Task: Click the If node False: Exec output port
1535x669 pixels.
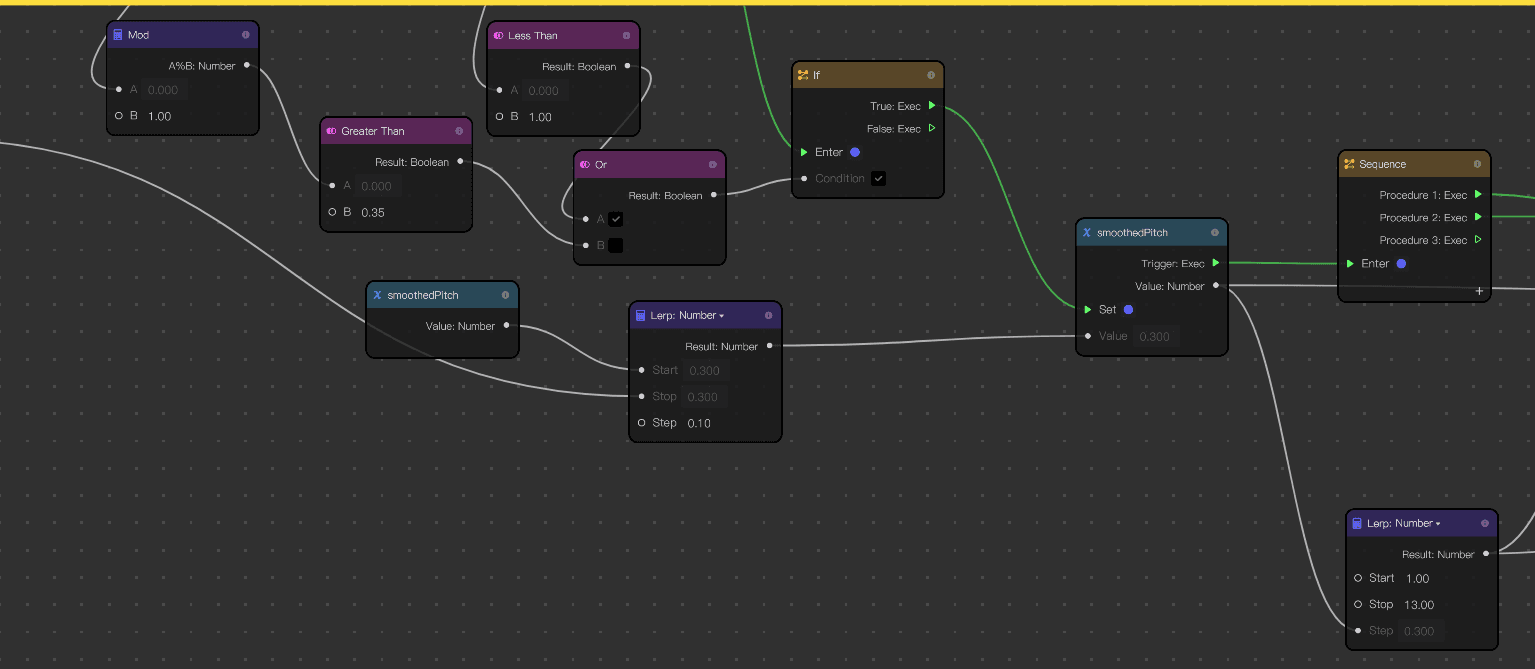Action: 932,128
